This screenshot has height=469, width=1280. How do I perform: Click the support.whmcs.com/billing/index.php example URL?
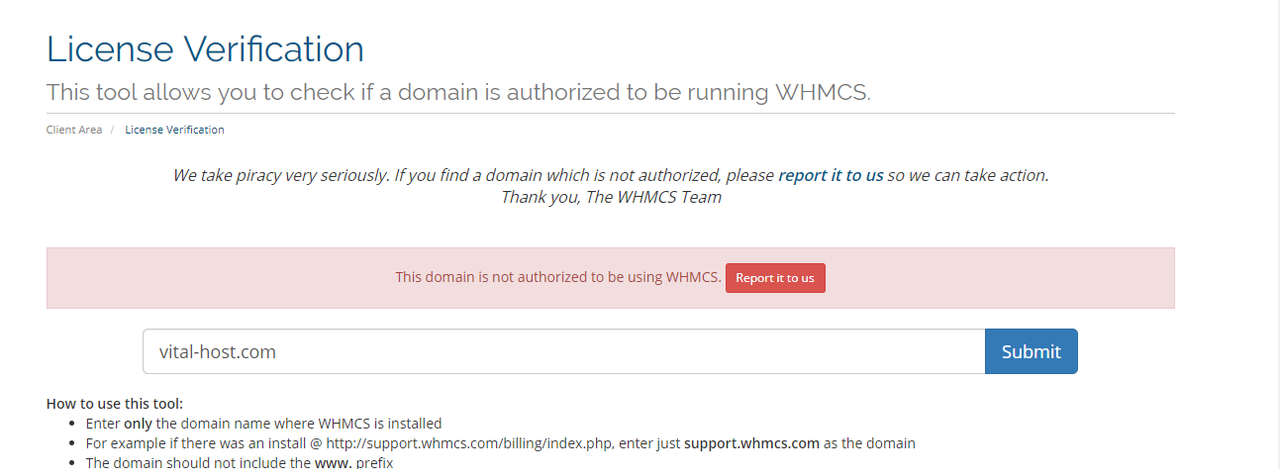(482, 443)
